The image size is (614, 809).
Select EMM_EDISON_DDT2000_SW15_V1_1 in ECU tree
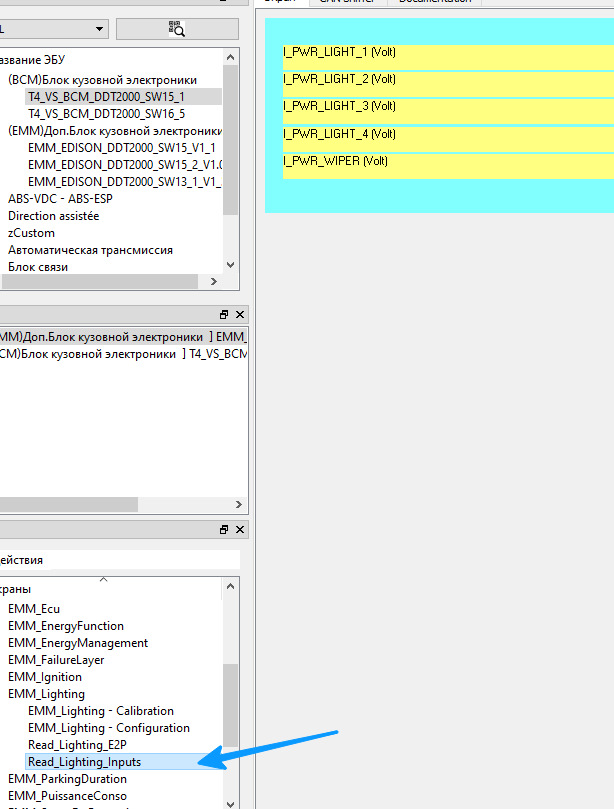pyautogui.click(x=121, y=148)
